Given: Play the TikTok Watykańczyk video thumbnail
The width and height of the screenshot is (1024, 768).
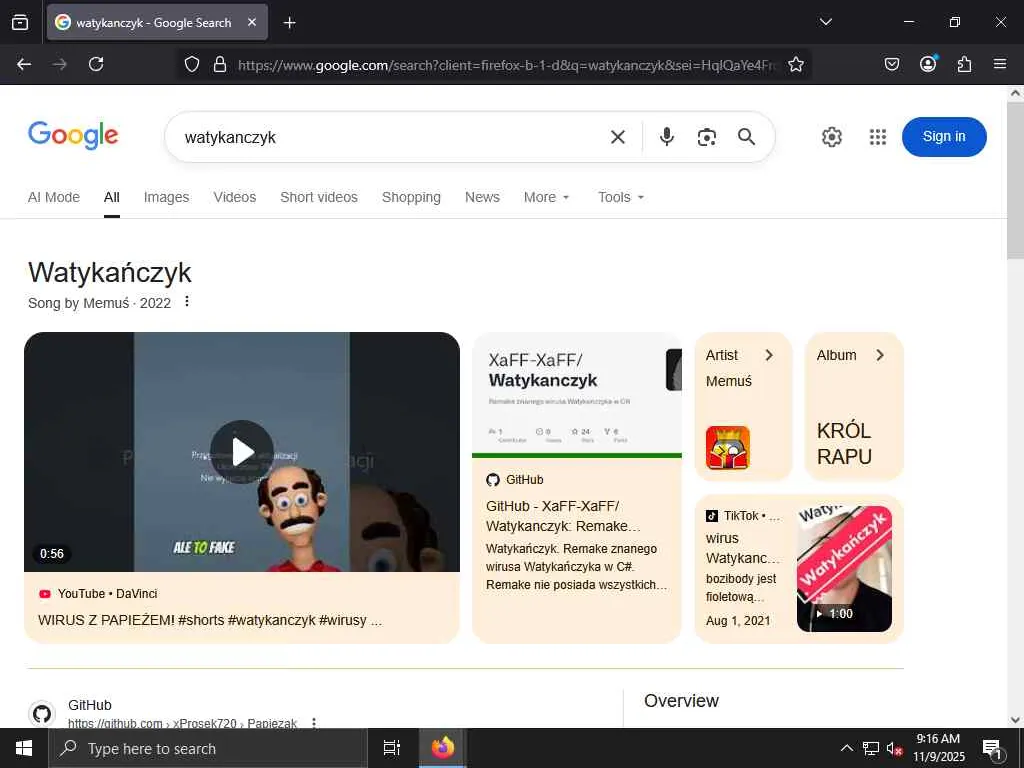Looking at the screenshot, I should click(x=844, y=569).
